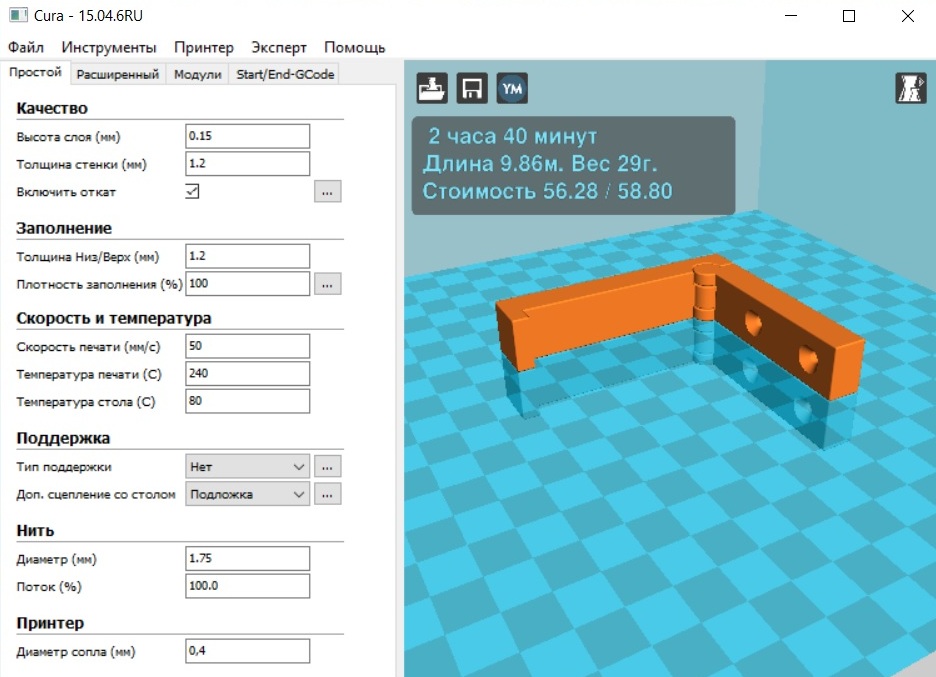Screen dimensions: 936x677
Task: Toggle the Включить откат checkbox
Action: 193,192
